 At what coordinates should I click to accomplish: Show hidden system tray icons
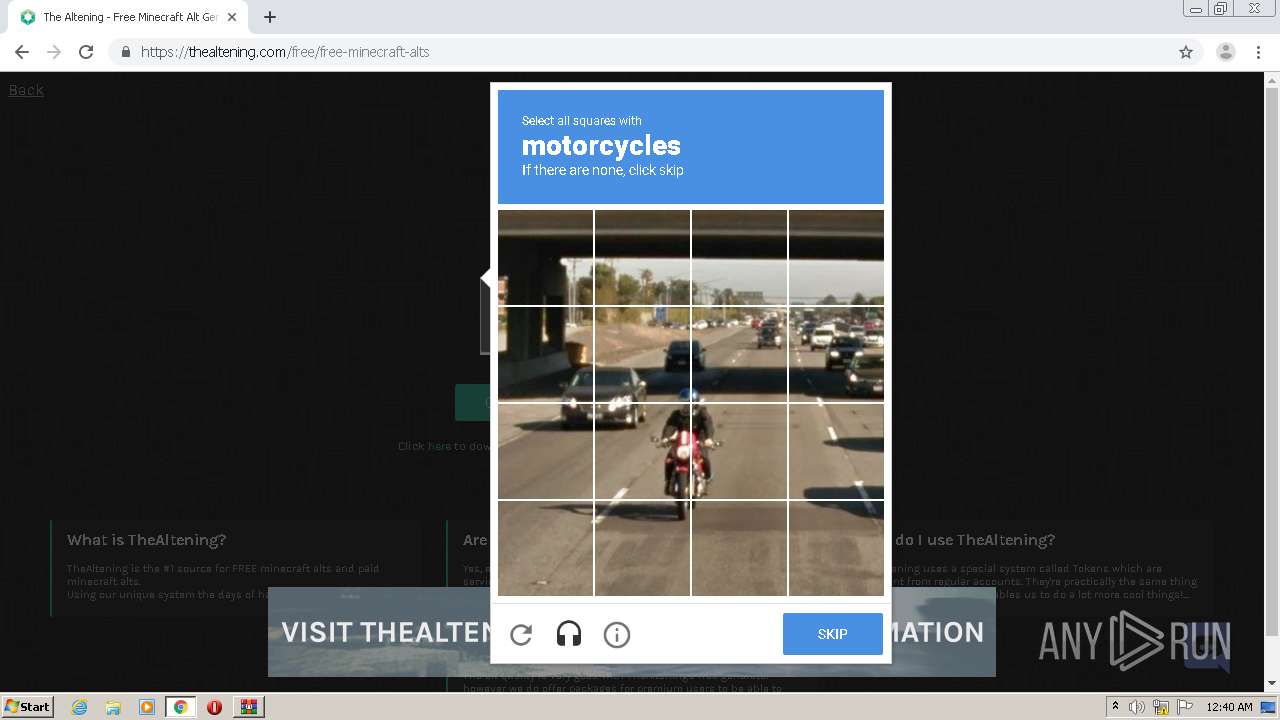coord(1116,706)
